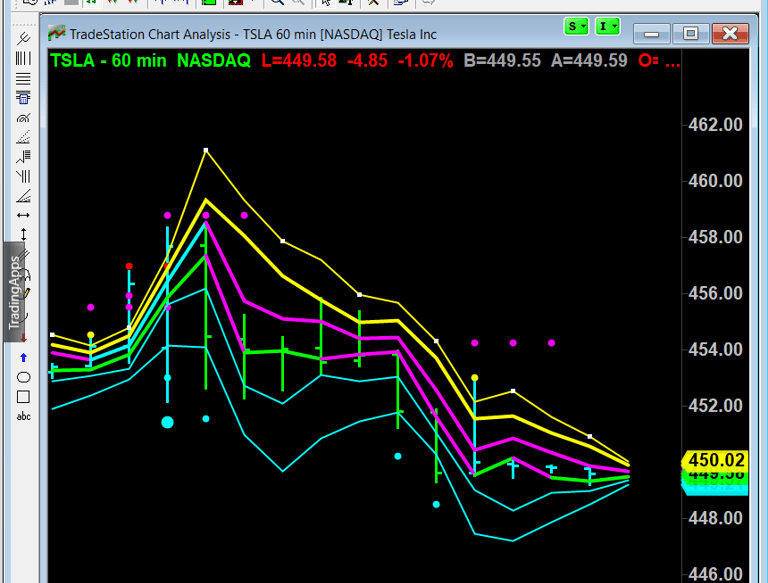Click the last price L=449.58 value
Screen dimensions: 768x583
click(x=299, y=61)
